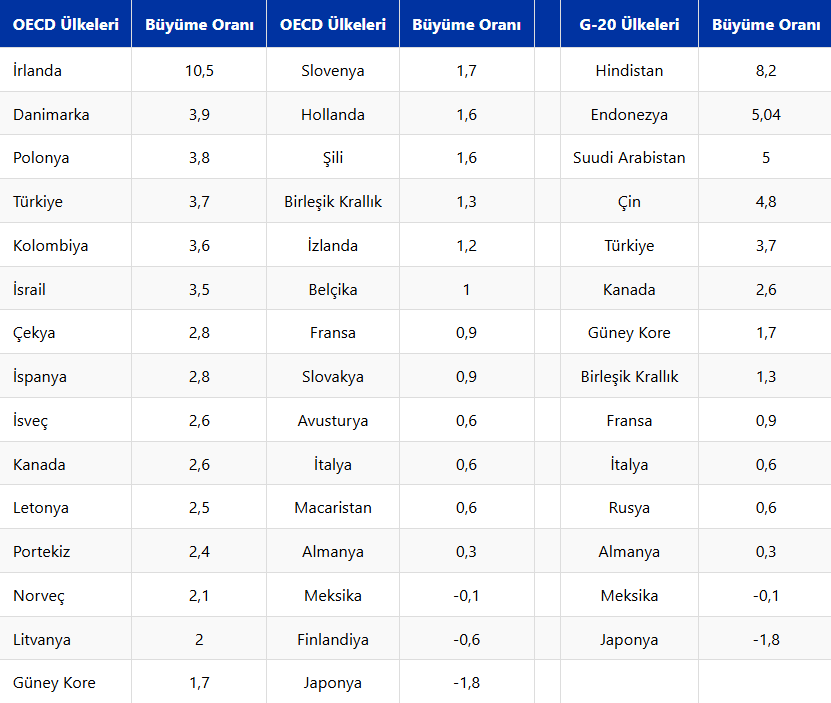Select the Hindistan row cell
Image resolution: width=831 pixels, height=703 pixels.
click(629, 71)
